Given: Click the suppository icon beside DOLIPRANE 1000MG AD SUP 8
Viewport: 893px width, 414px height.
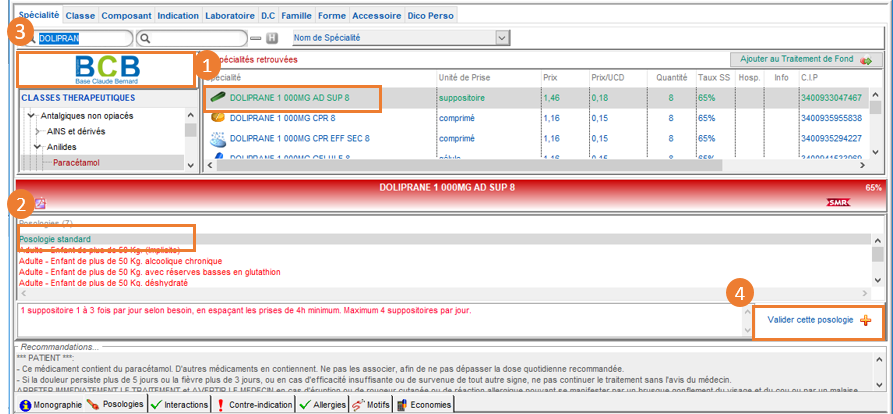Looking at the screenshot, I should point(217,98).
